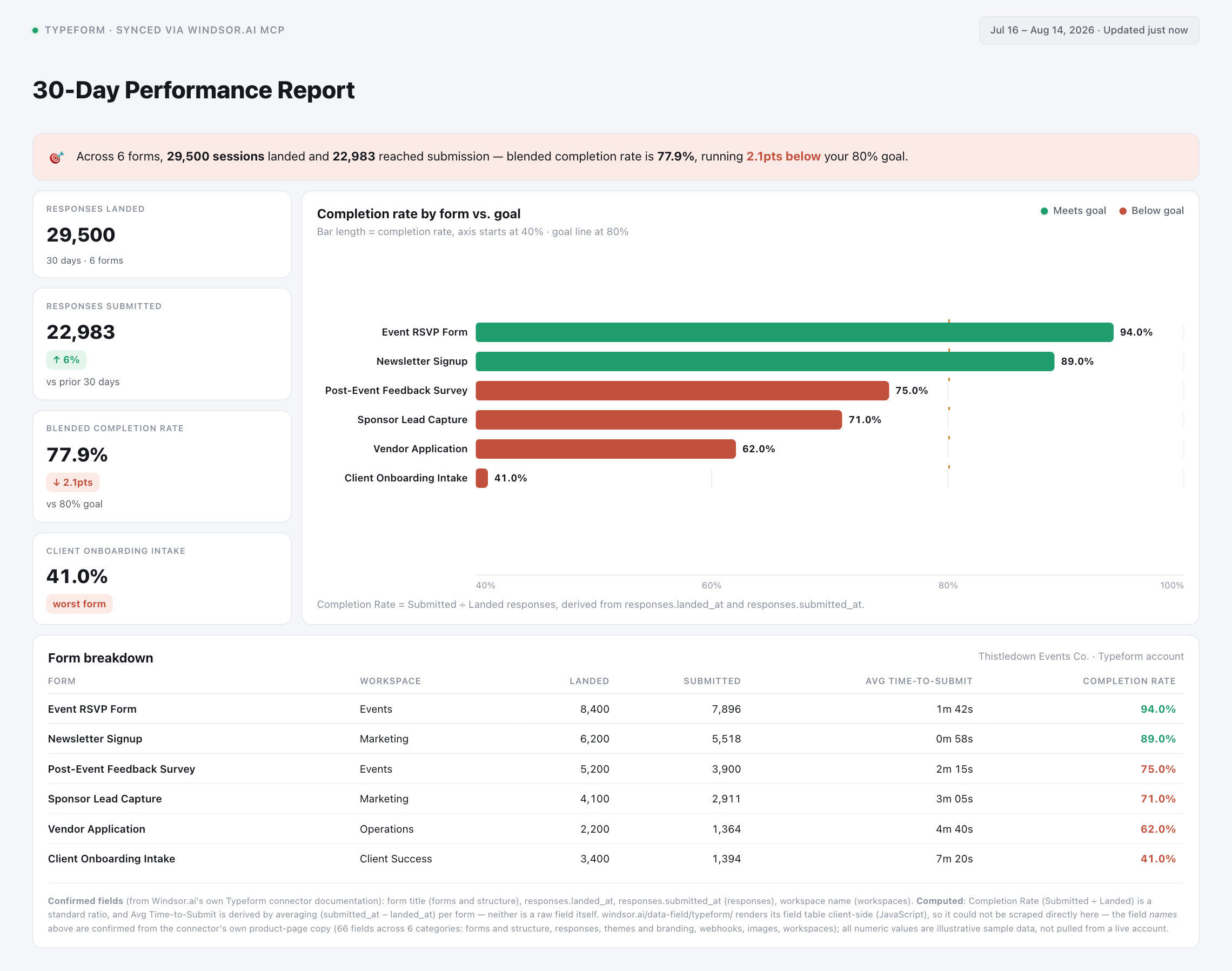Click the 60% axis tick label
The width and height of the screenshot is (1232, 971).
[x=711, y=585]
